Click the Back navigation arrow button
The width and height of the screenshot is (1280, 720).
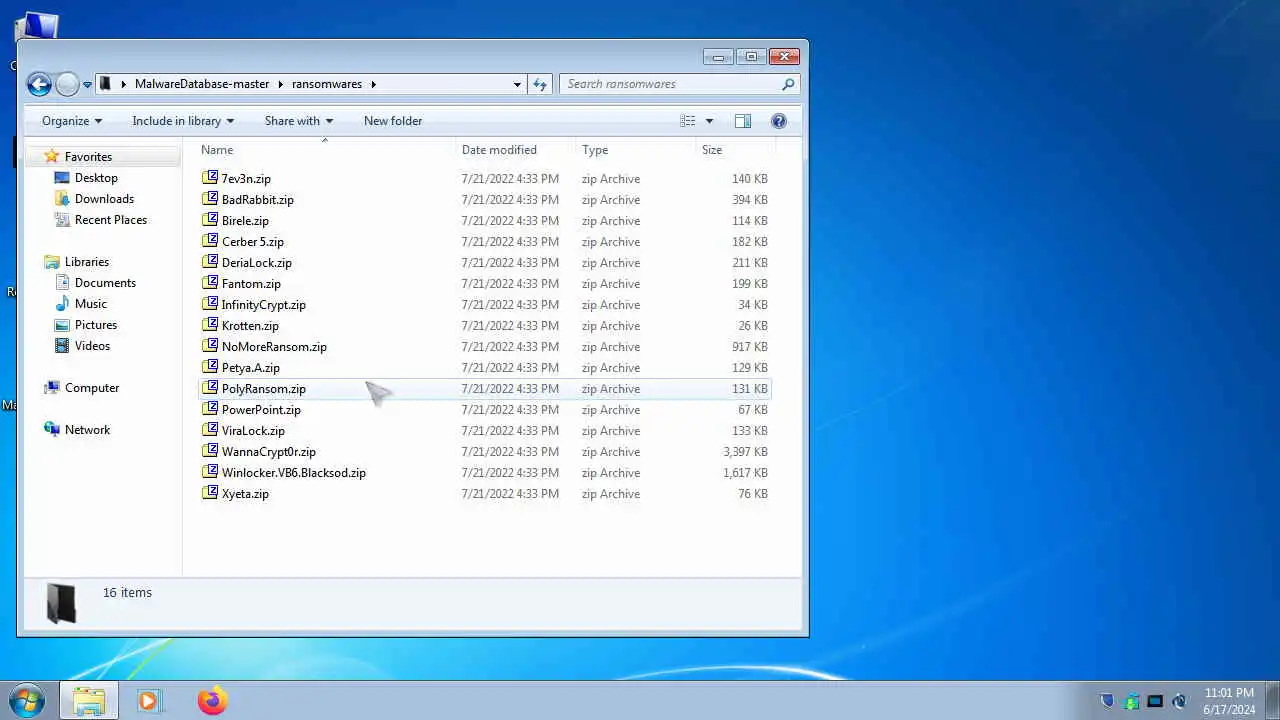[x=39, y=84]
